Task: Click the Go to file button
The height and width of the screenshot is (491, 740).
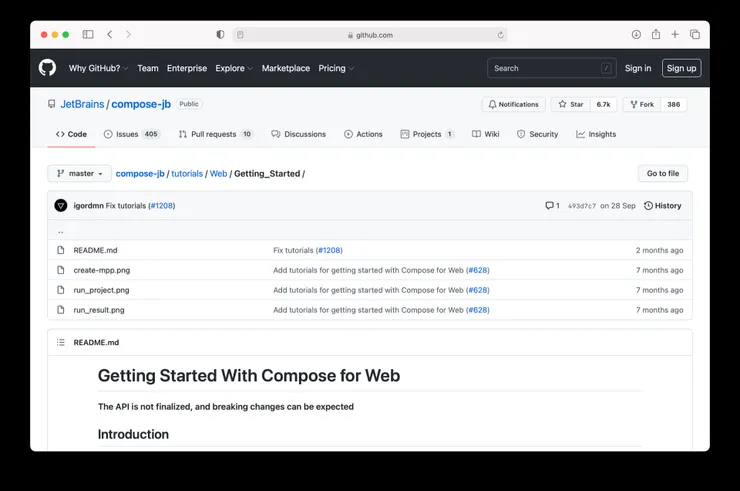Action: pos(662,174)
